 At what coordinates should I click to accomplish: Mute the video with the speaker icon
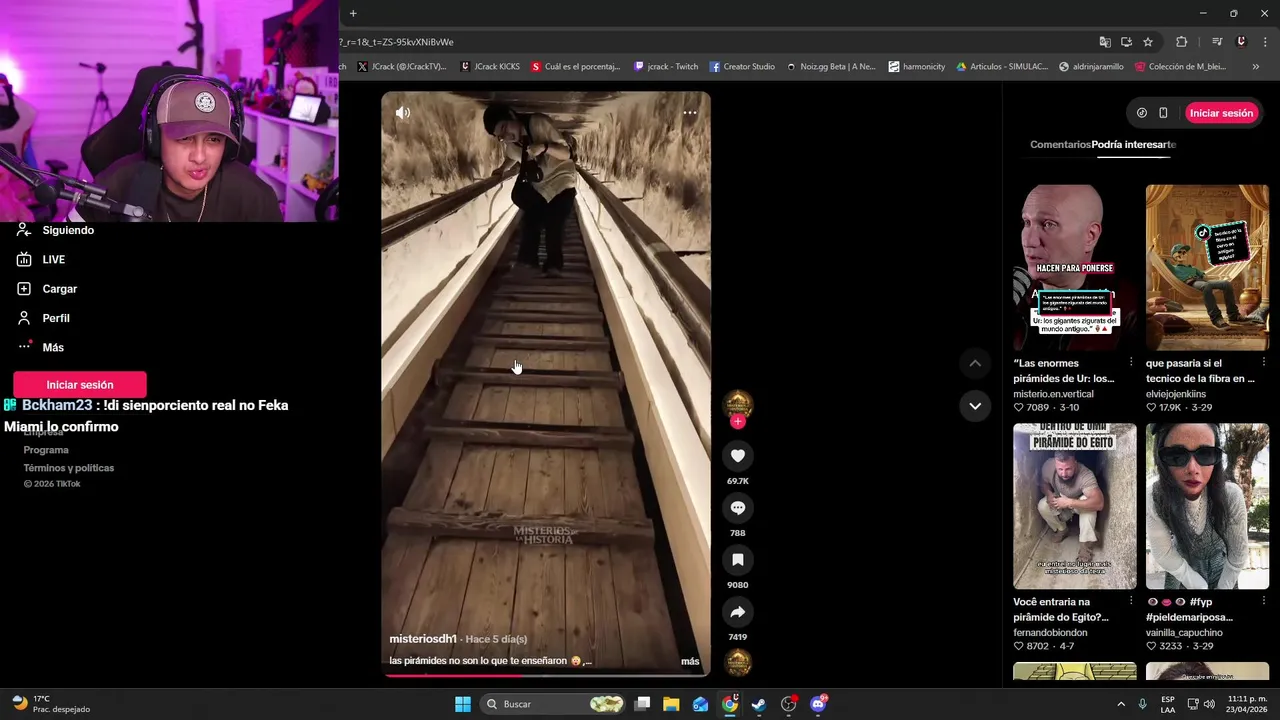(402, 113)
